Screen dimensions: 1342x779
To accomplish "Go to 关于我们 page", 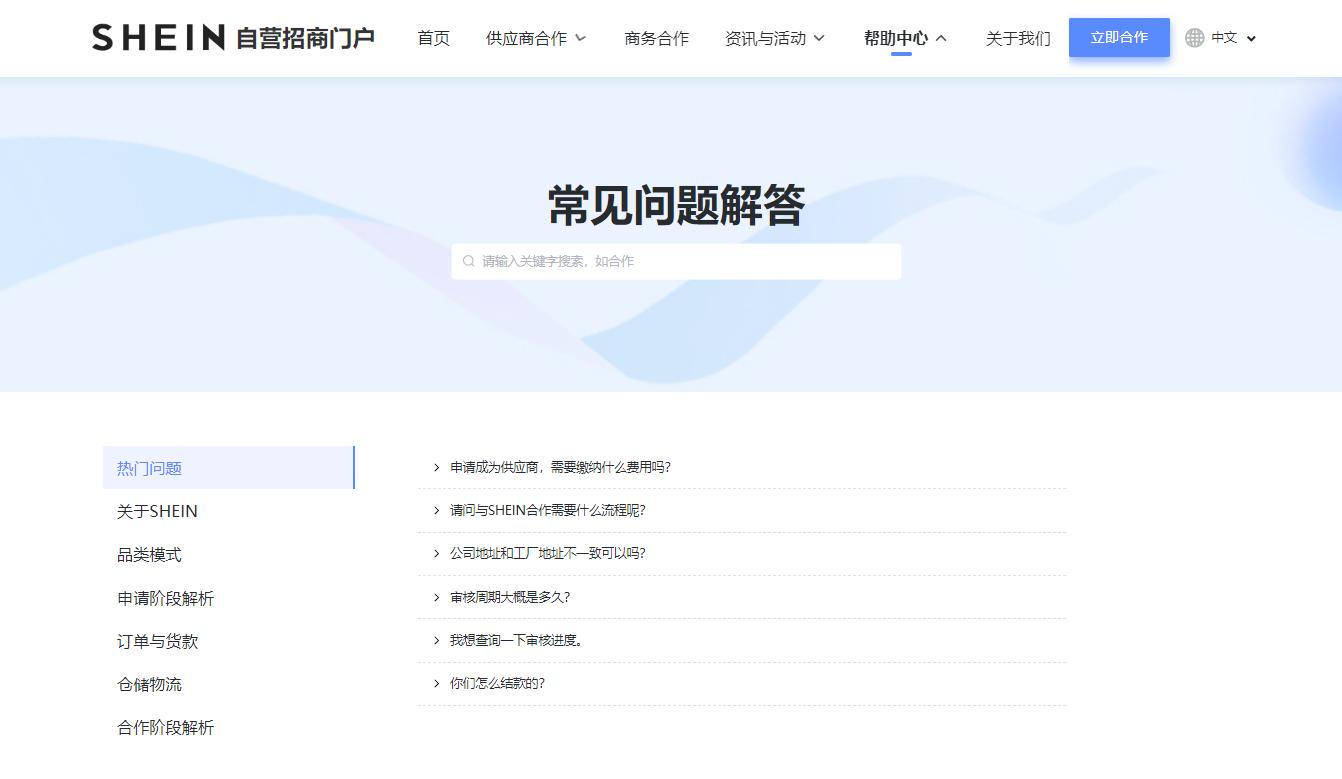I will point(1018,38).
